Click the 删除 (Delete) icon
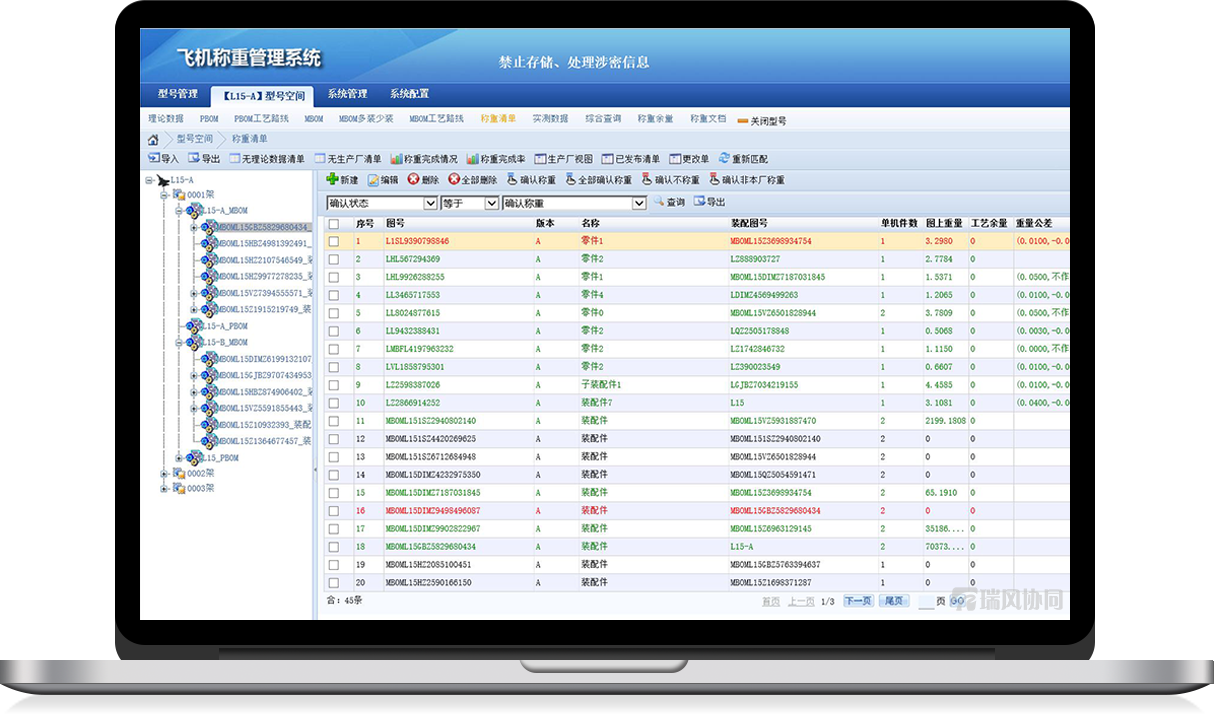This screenshot has height=714, width=1214. point(425,180)
